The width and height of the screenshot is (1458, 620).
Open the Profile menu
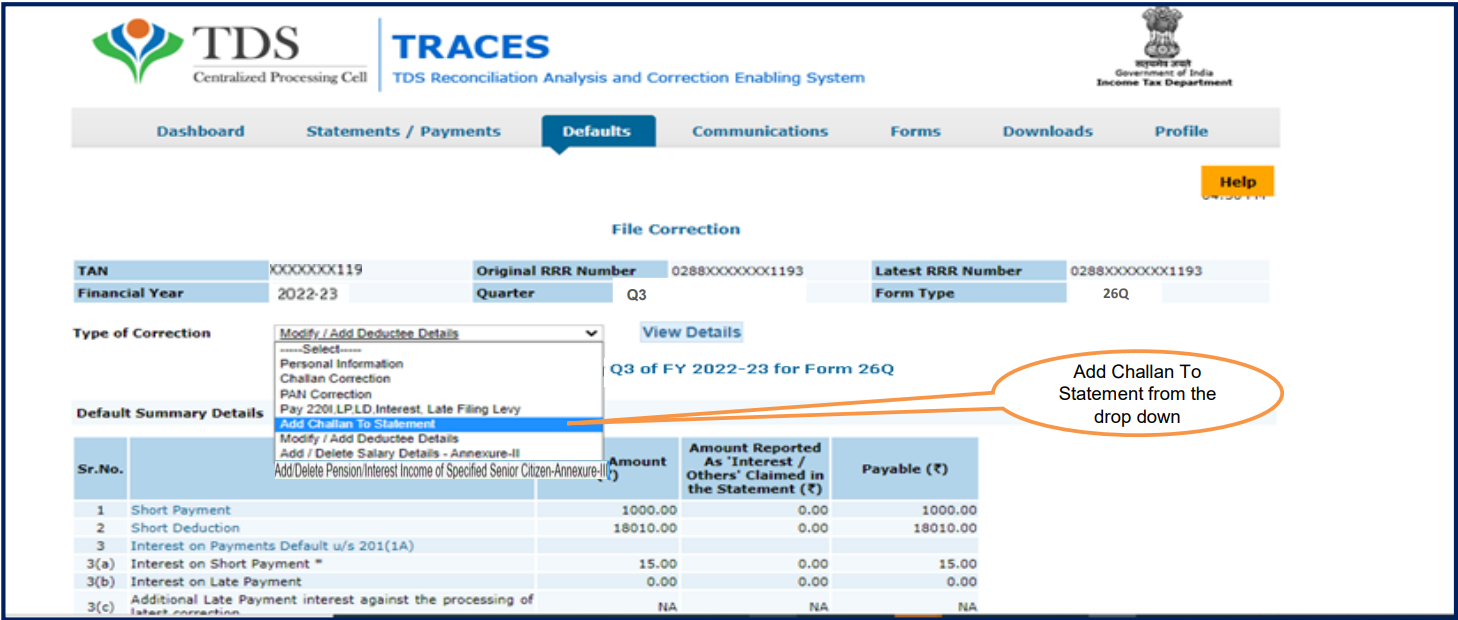click(x=1181, y=131)
